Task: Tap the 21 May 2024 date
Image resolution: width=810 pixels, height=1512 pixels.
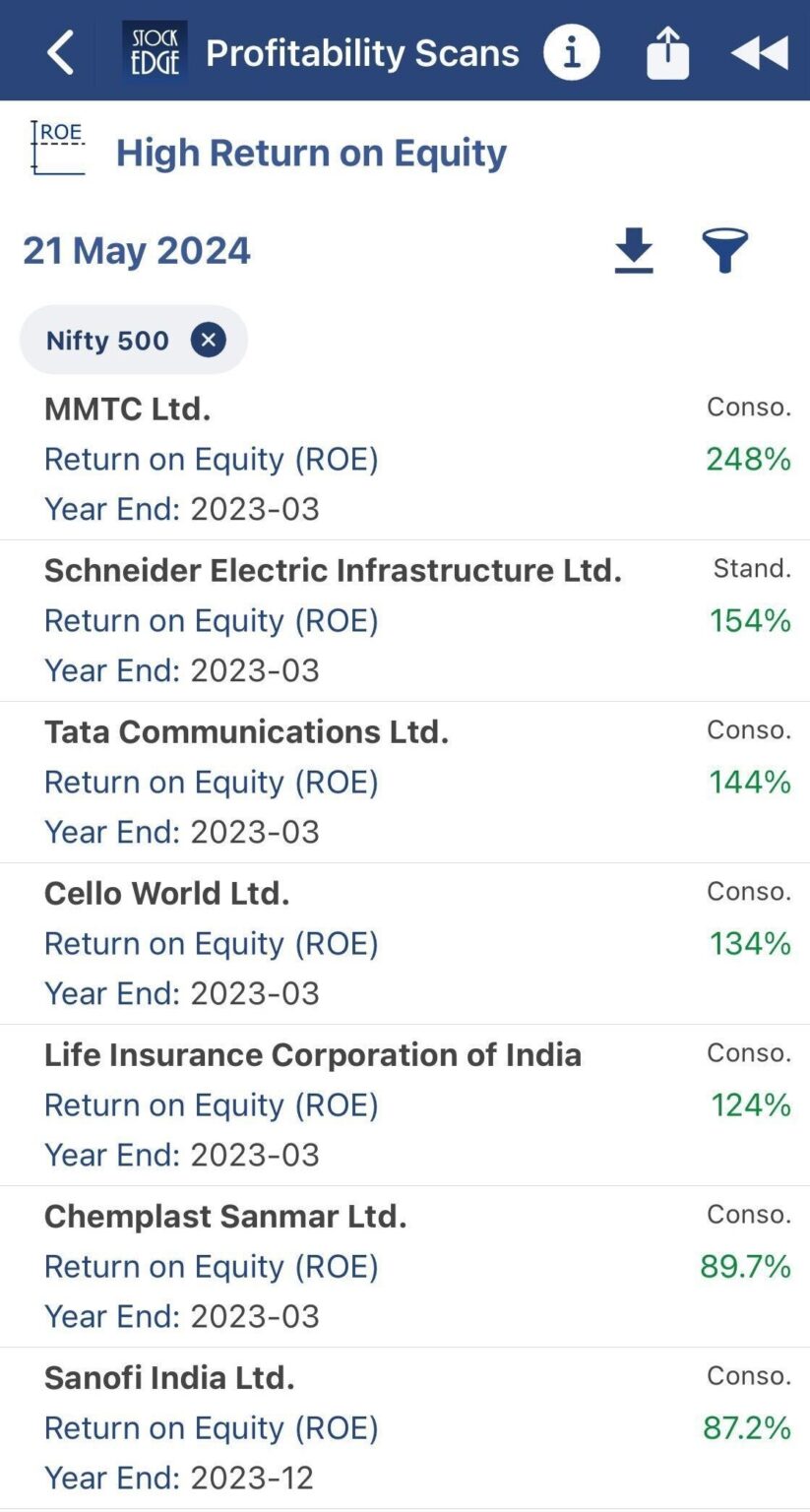Action: point(137,251)
